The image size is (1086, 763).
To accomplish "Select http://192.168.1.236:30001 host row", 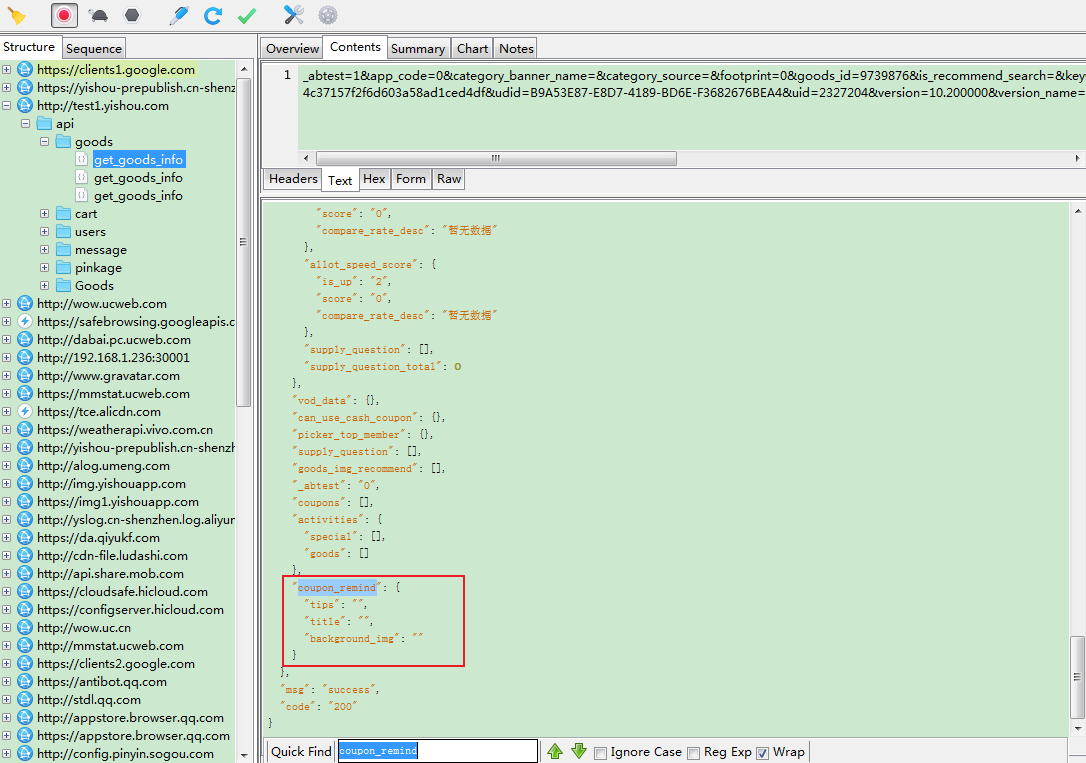I will click(114, 357).
